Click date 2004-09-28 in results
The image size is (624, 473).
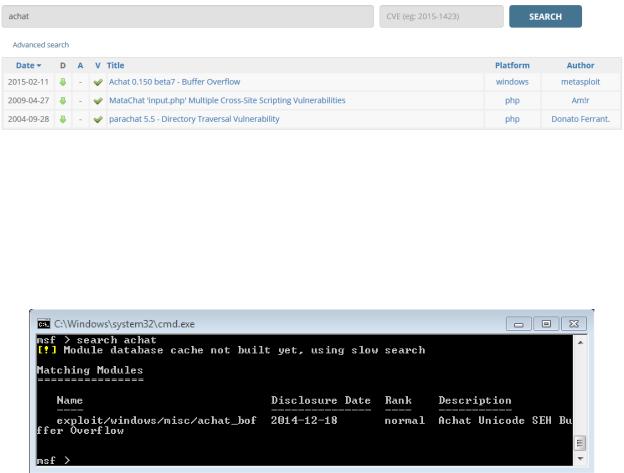(28, 119)
